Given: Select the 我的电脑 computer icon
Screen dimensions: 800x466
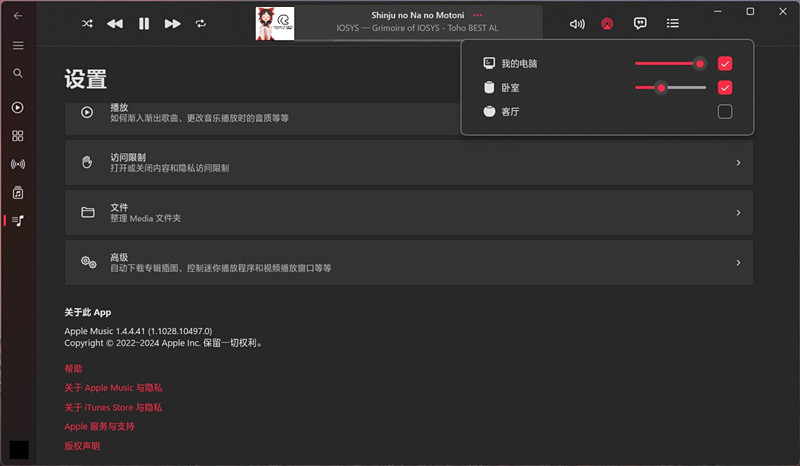Looking at the screenshot, I should pyautogui.click(x=489, y=63).
